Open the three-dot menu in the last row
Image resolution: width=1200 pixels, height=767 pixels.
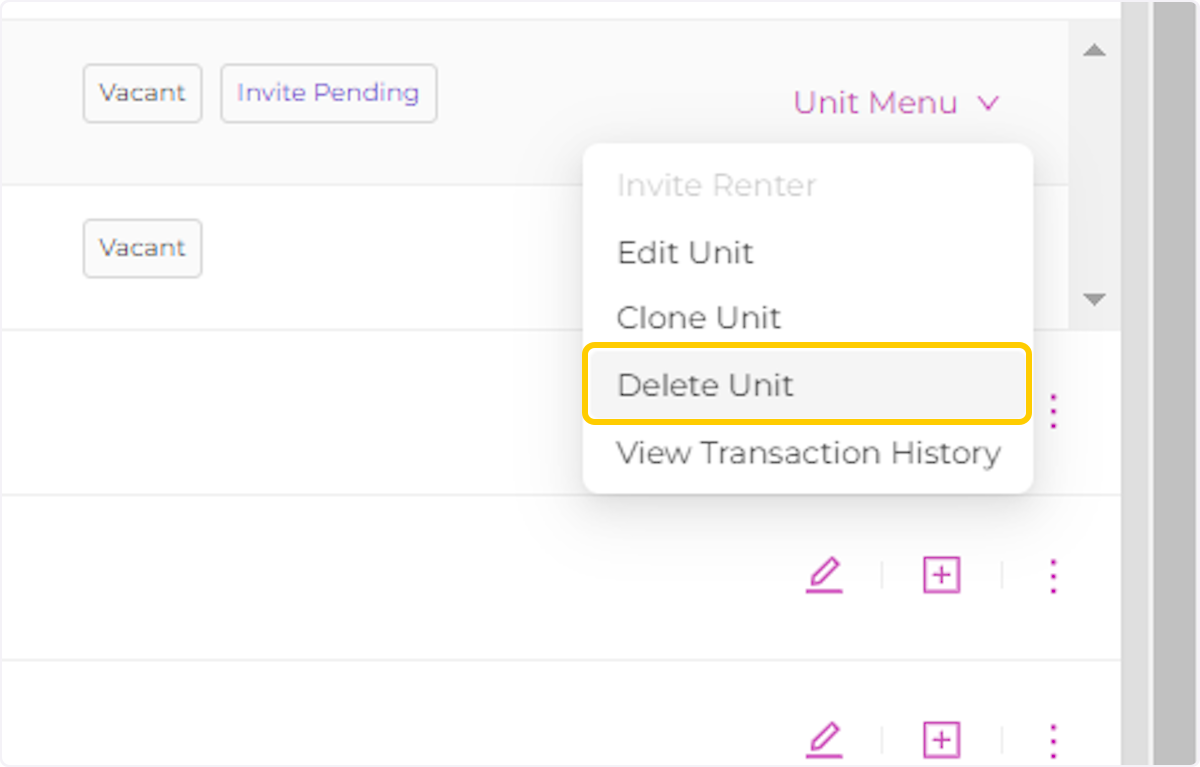point(1053,740)
